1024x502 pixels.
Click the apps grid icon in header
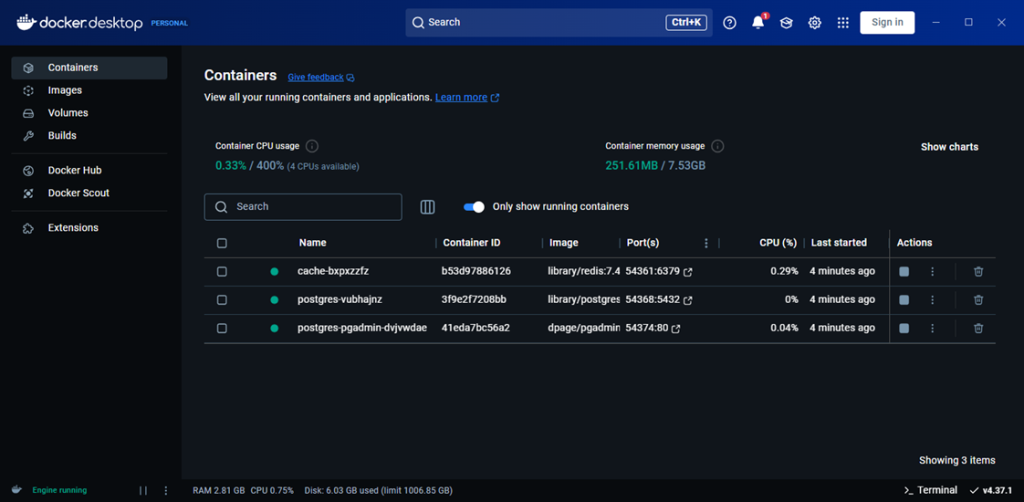[843, 22]
